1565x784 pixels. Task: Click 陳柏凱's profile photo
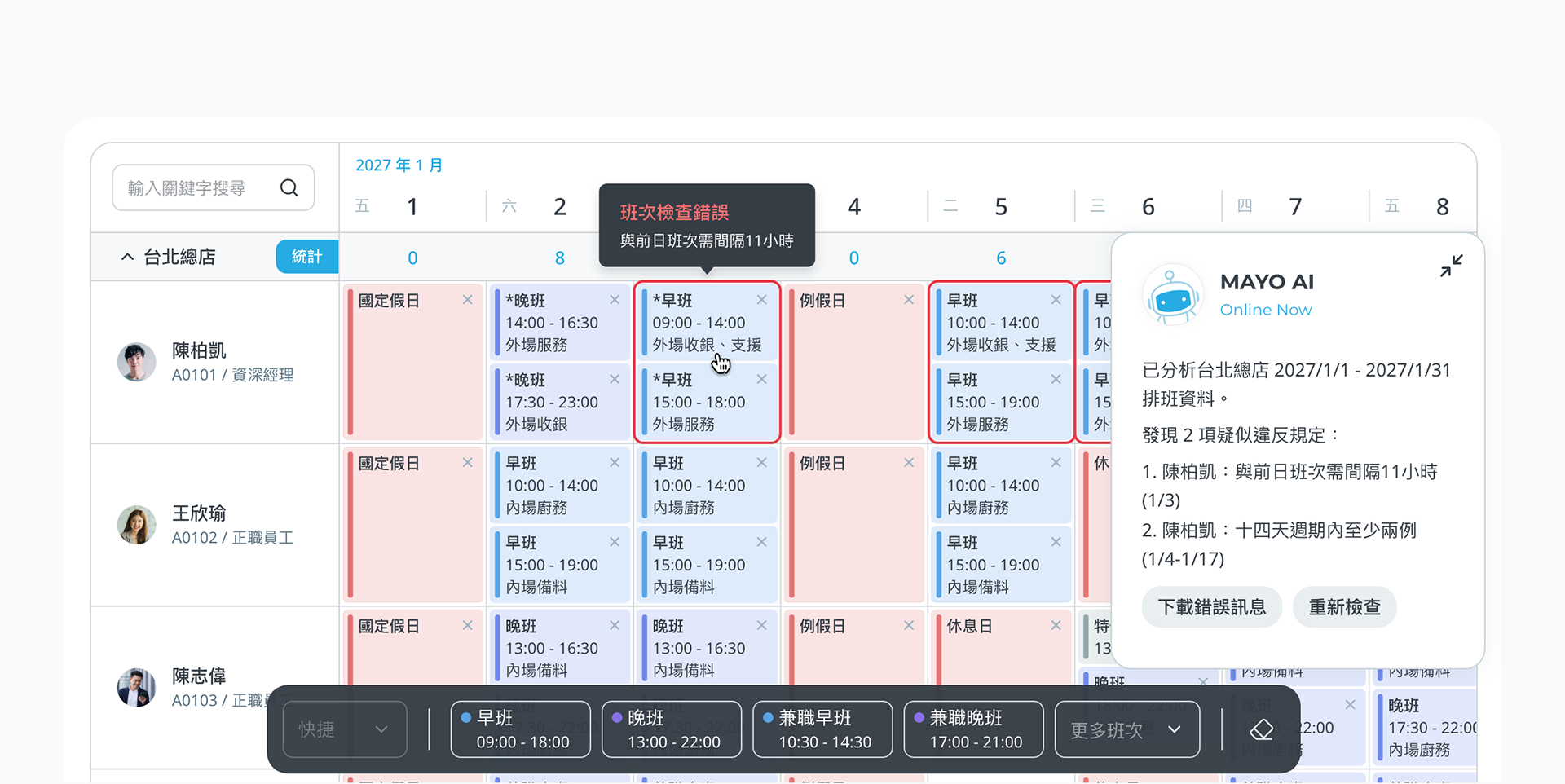[137, 362]
